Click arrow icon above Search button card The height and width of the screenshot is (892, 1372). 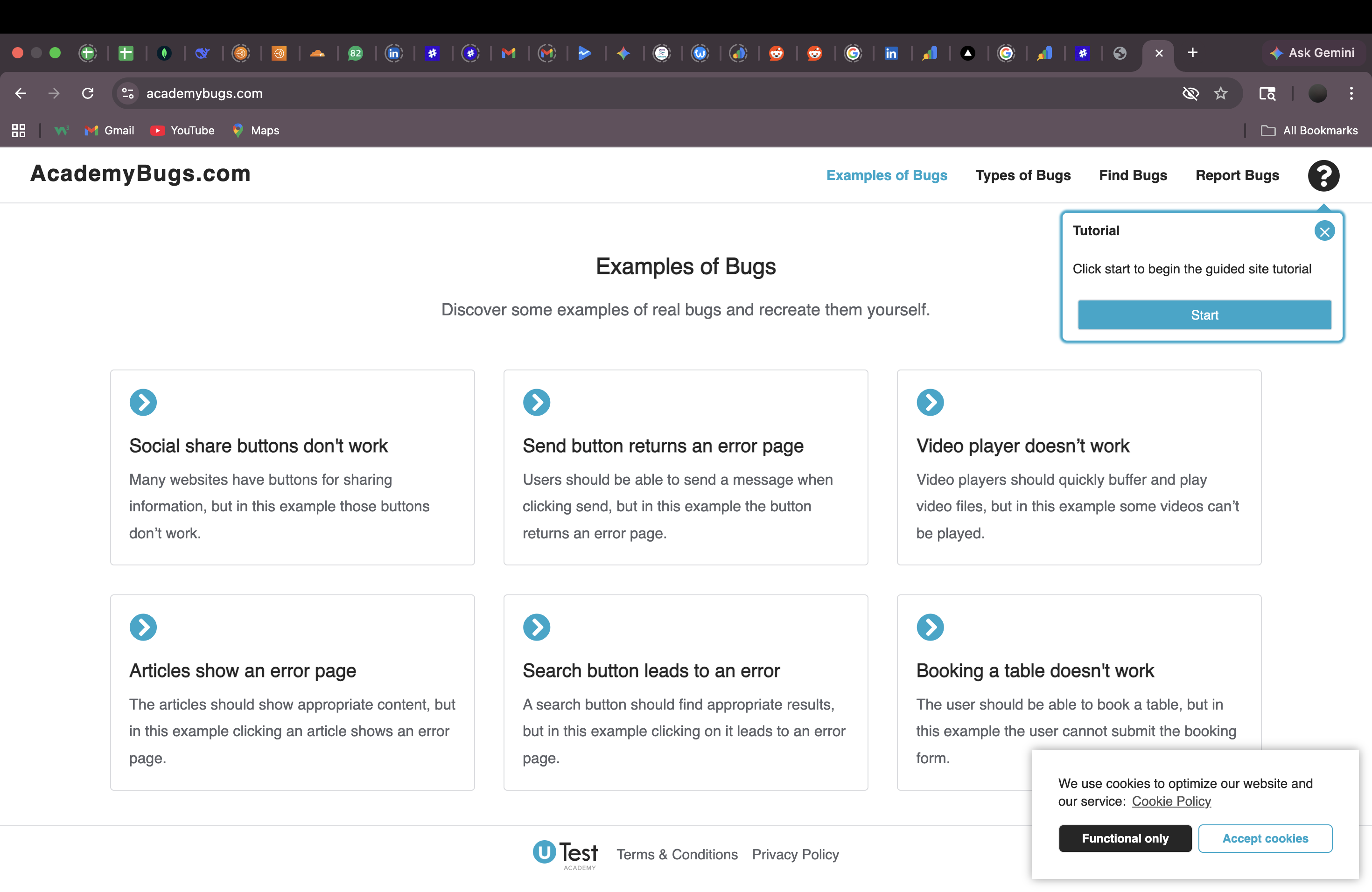(536, 627)
